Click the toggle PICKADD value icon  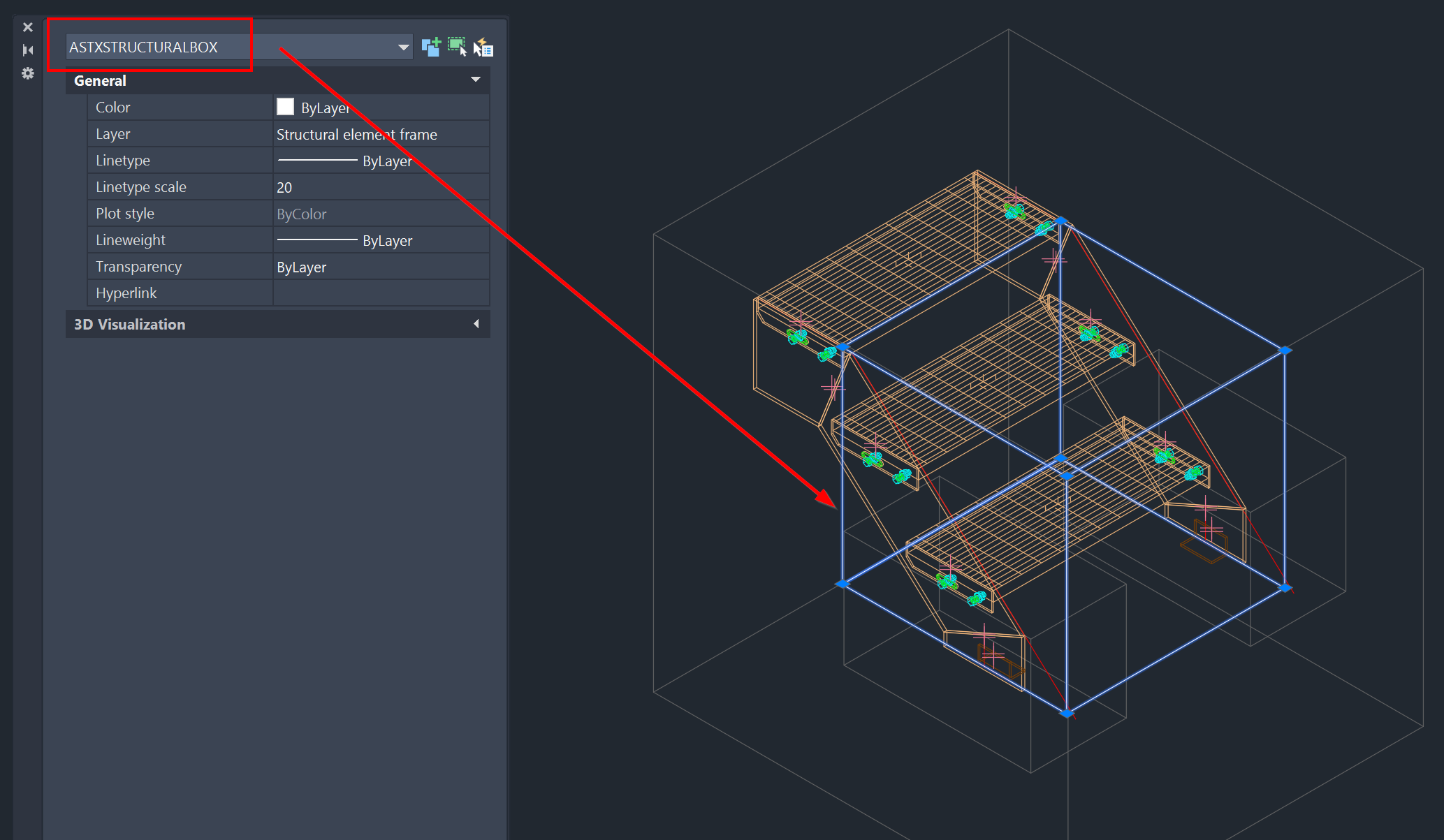point(432,47)
